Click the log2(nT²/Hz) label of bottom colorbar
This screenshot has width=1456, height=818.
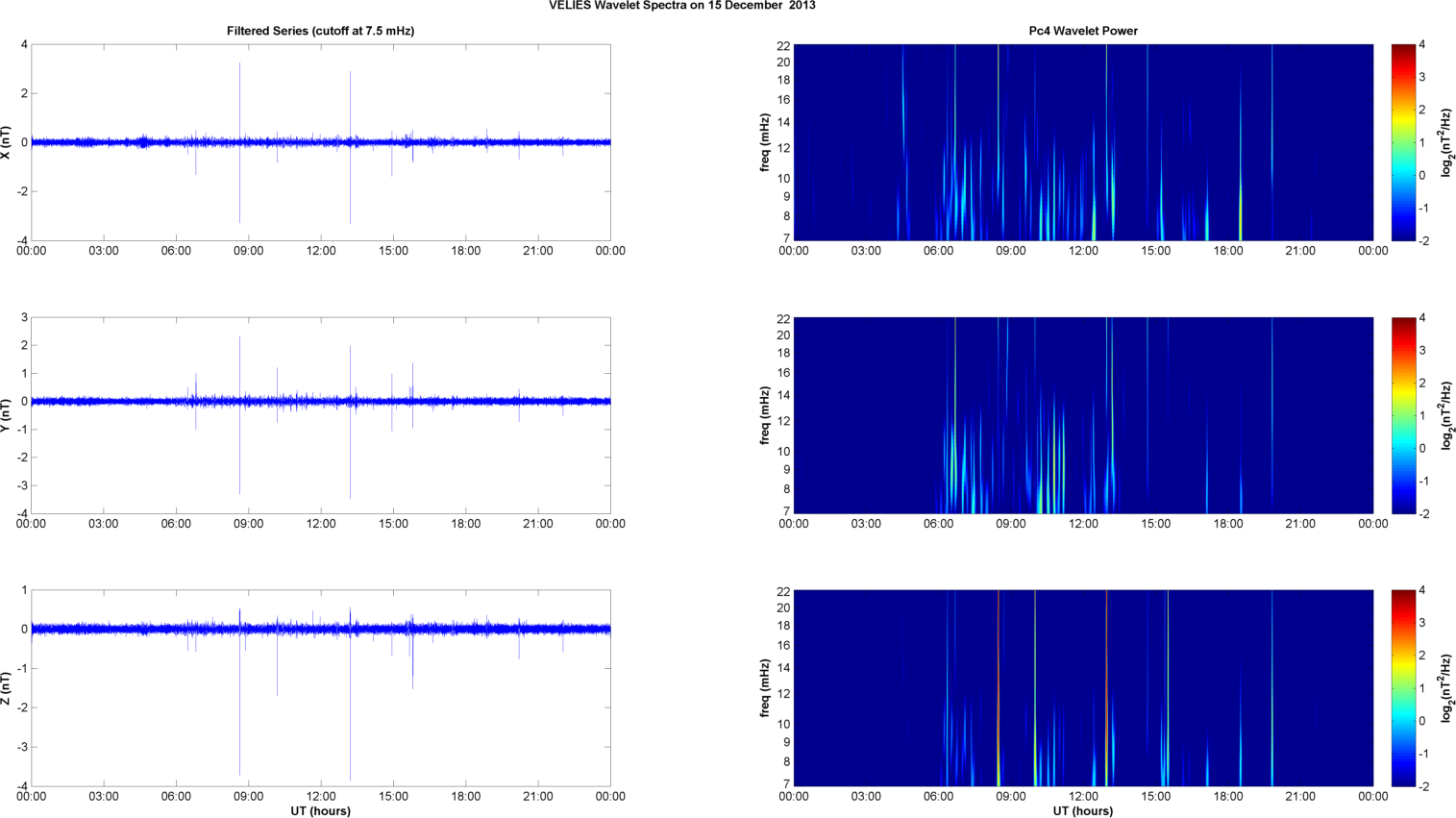[x=1446, y=688]
